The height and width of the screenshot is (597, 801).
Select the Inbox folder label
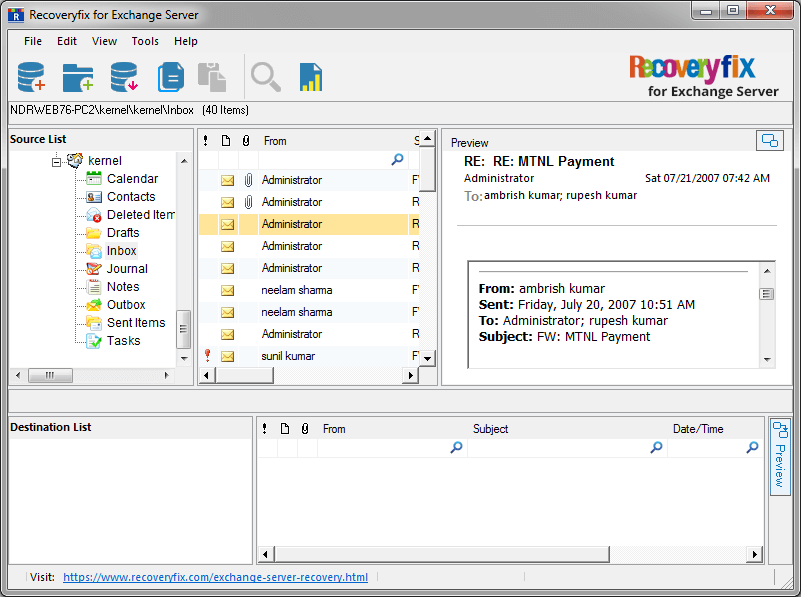122,251
